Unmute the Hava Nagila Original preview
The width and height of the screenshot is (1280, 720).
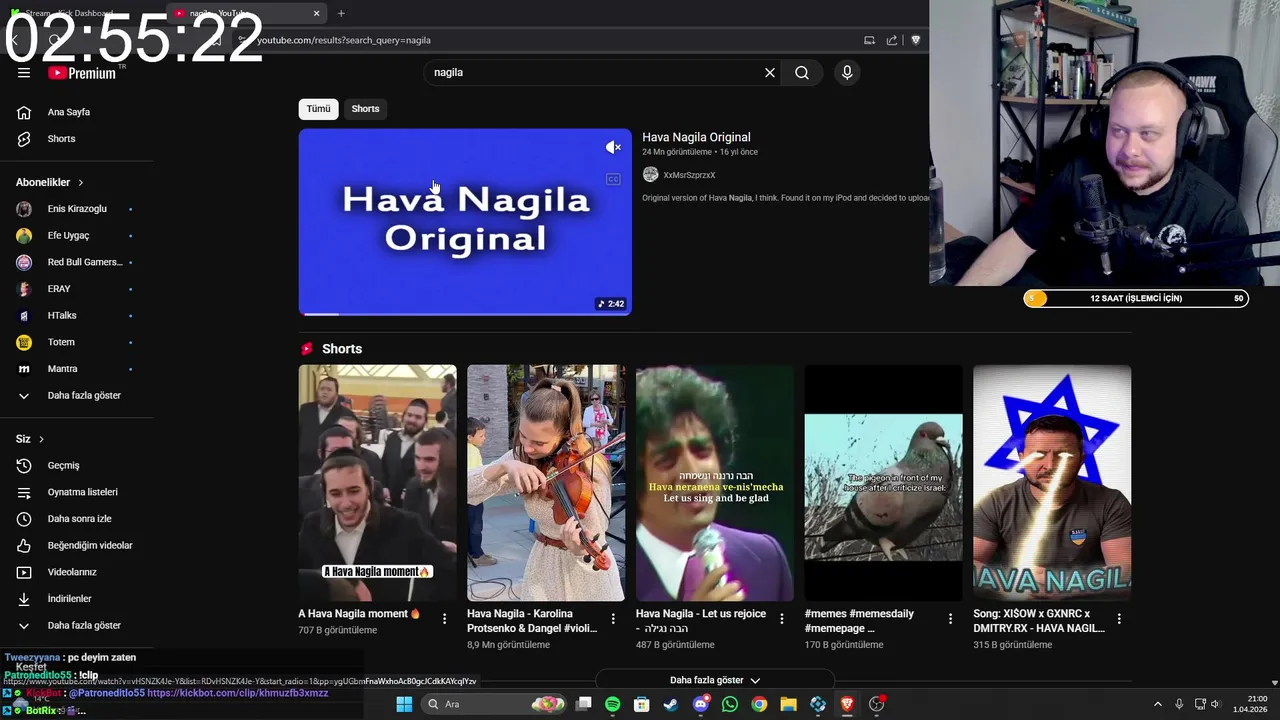point(613,148)
